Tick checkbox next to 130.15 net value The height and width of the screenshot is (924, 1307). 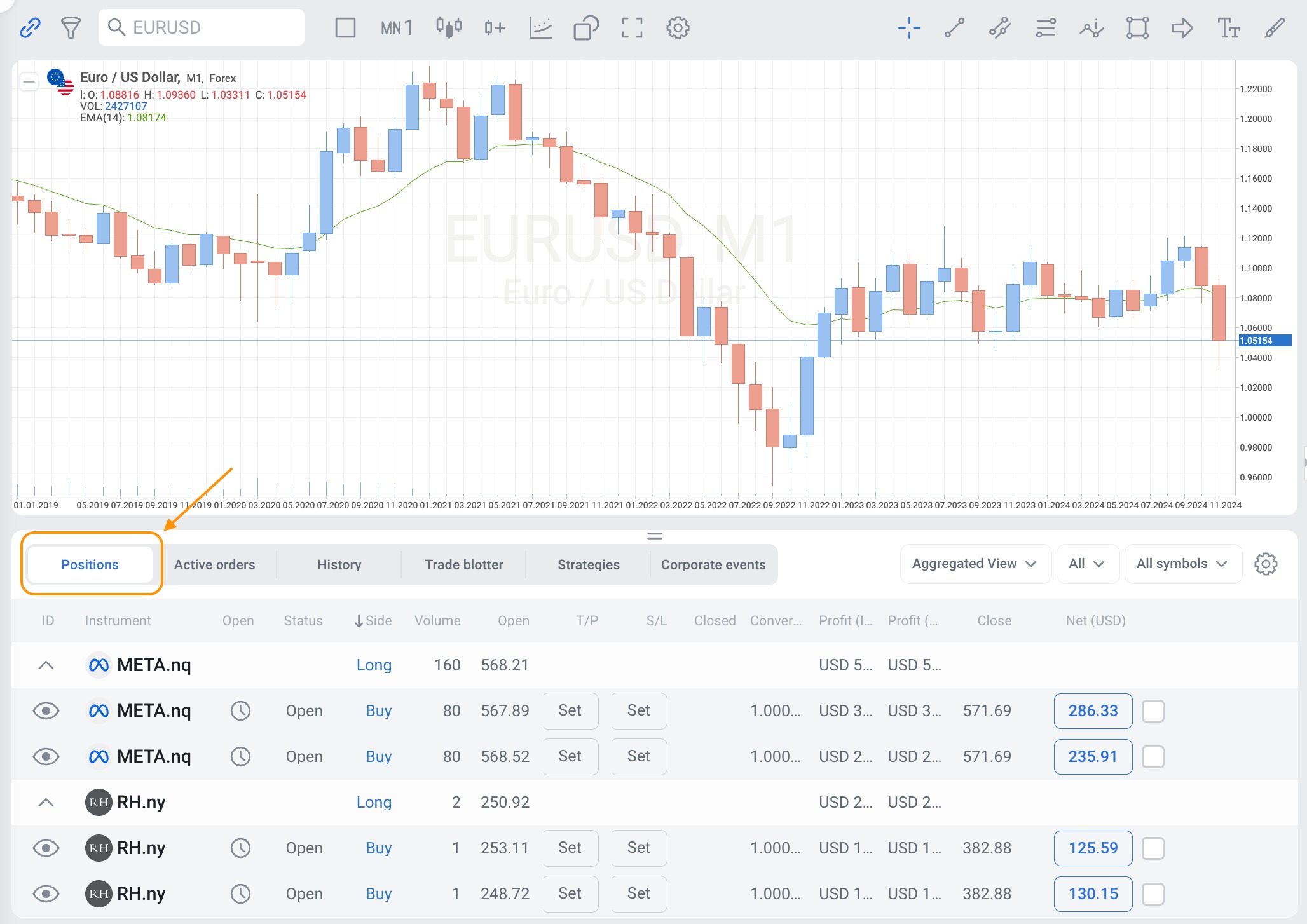click(x=1153, y=893)
